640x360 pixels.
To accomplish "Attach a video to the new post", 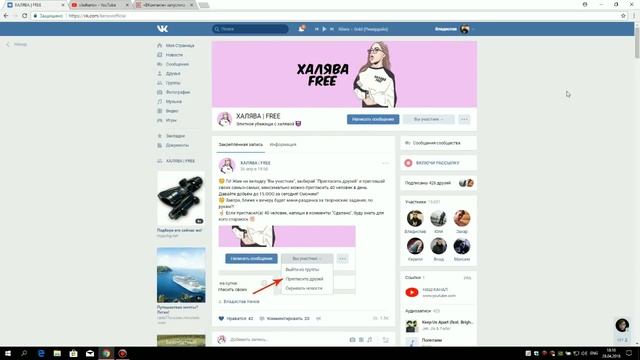I will point(361,339).
